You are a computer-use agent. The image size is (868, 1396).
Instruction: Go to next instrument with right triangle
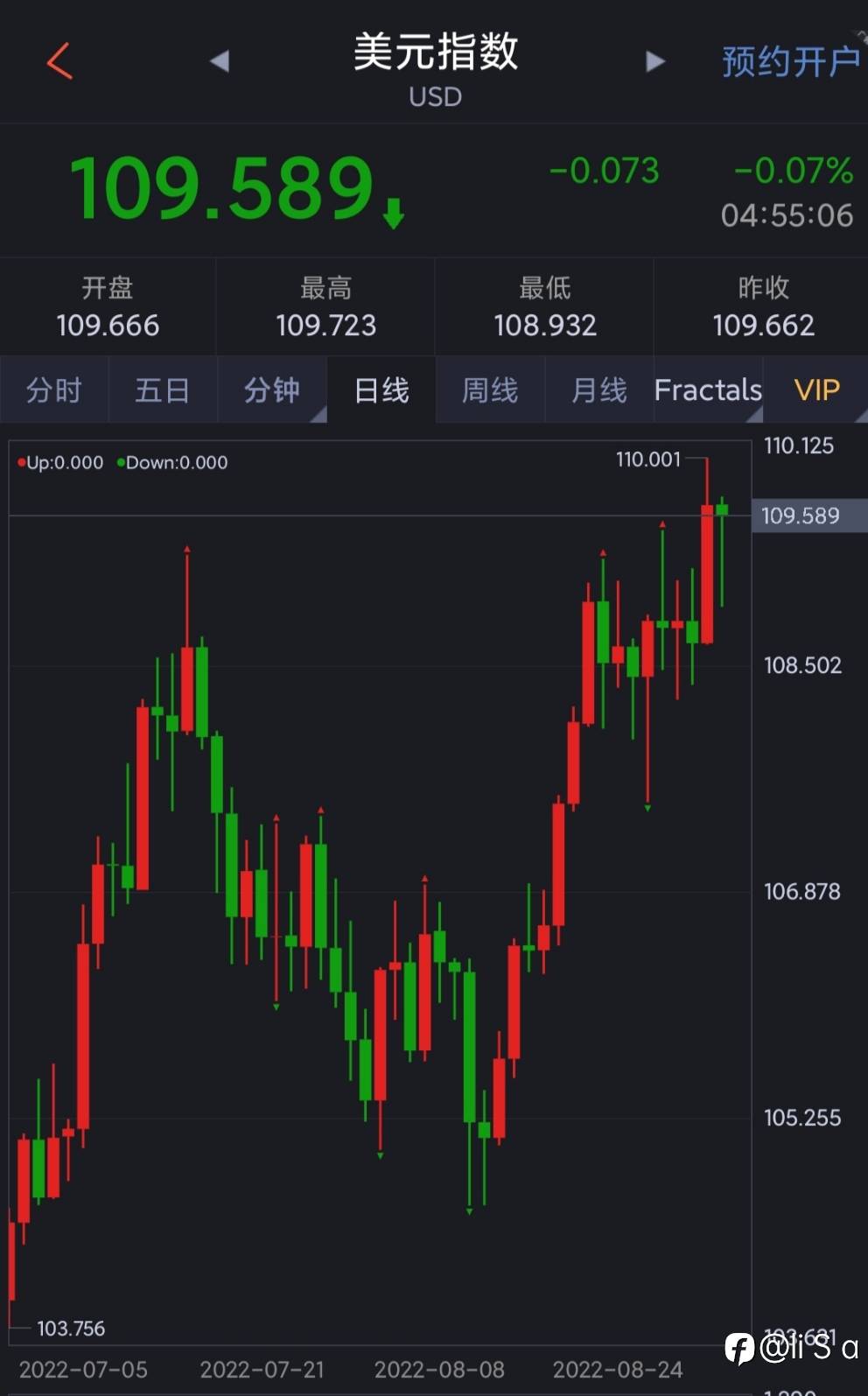click(x=654, y=61)
